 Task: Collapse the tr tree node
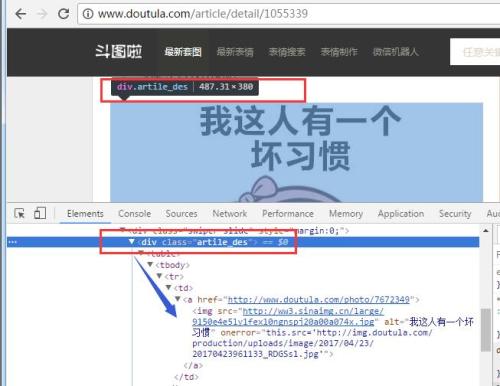(x=159, y=276)
